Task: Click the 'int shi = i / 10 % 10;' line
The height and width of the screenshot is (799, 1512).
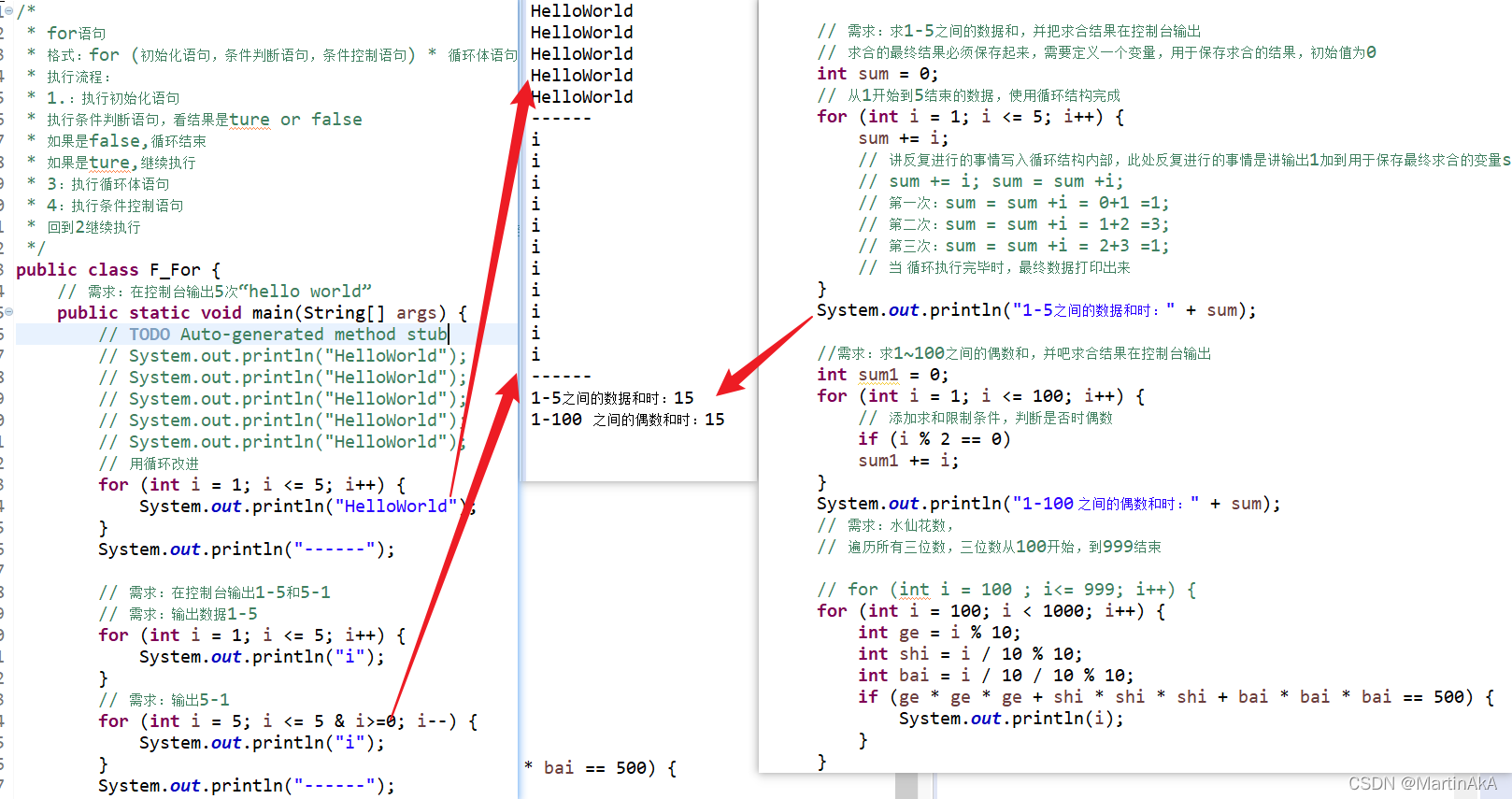Action: click(970, 654)
